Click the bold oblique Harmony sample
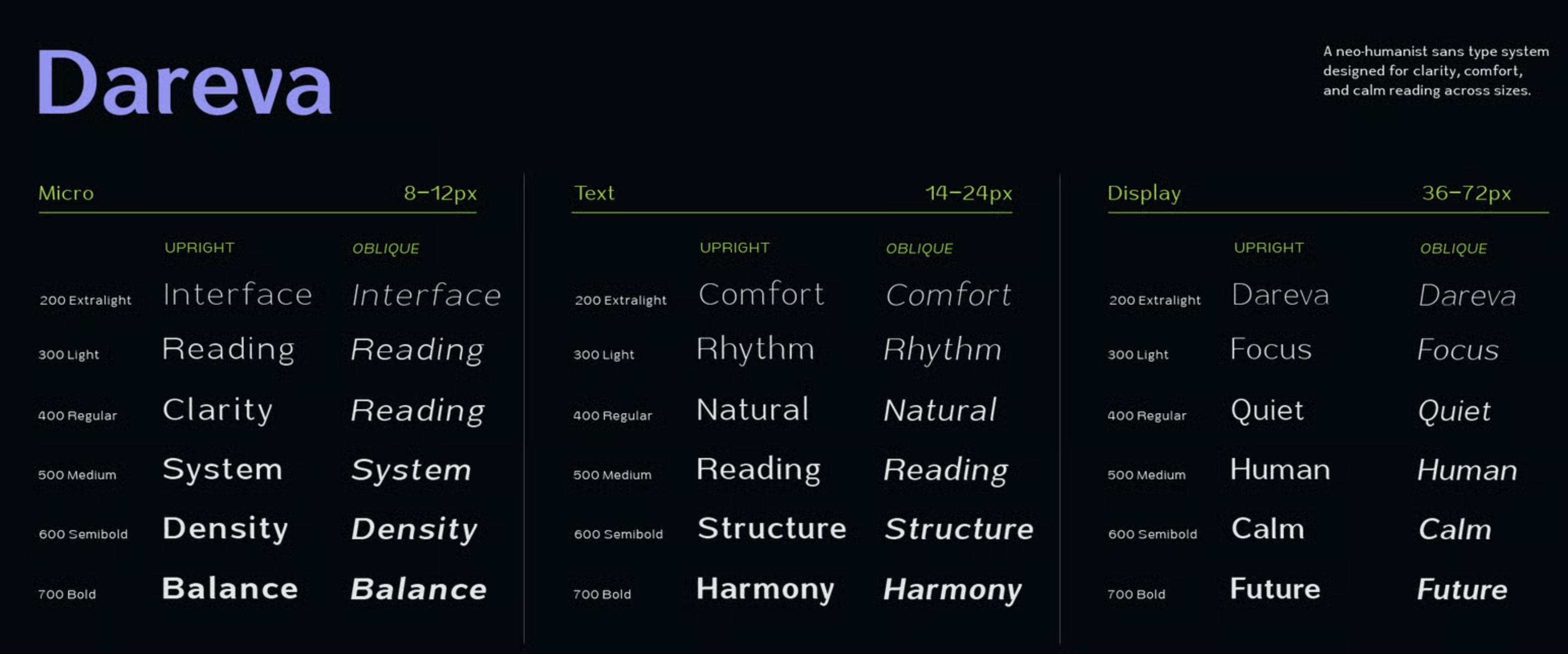1568x654 pixels. 952,590
